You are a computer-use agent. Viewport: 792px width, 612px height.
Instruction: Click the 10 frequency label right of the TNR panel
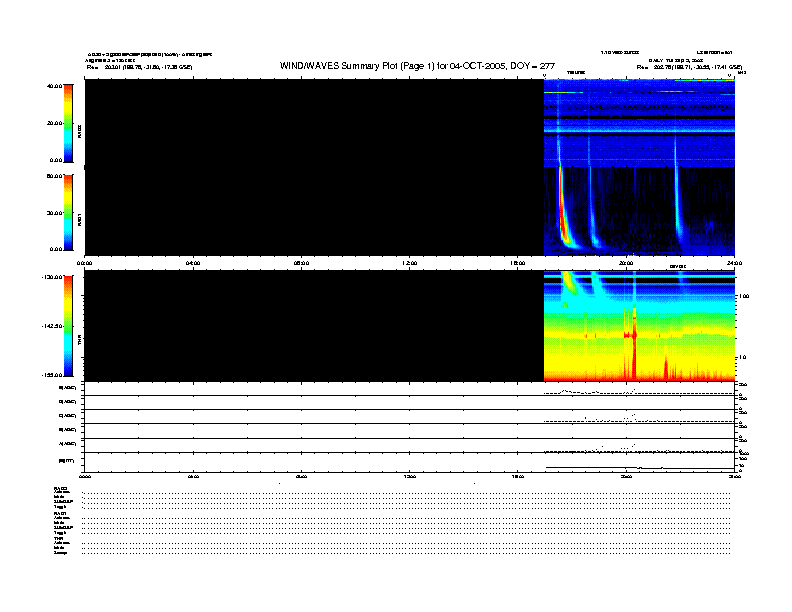(742, 358)
